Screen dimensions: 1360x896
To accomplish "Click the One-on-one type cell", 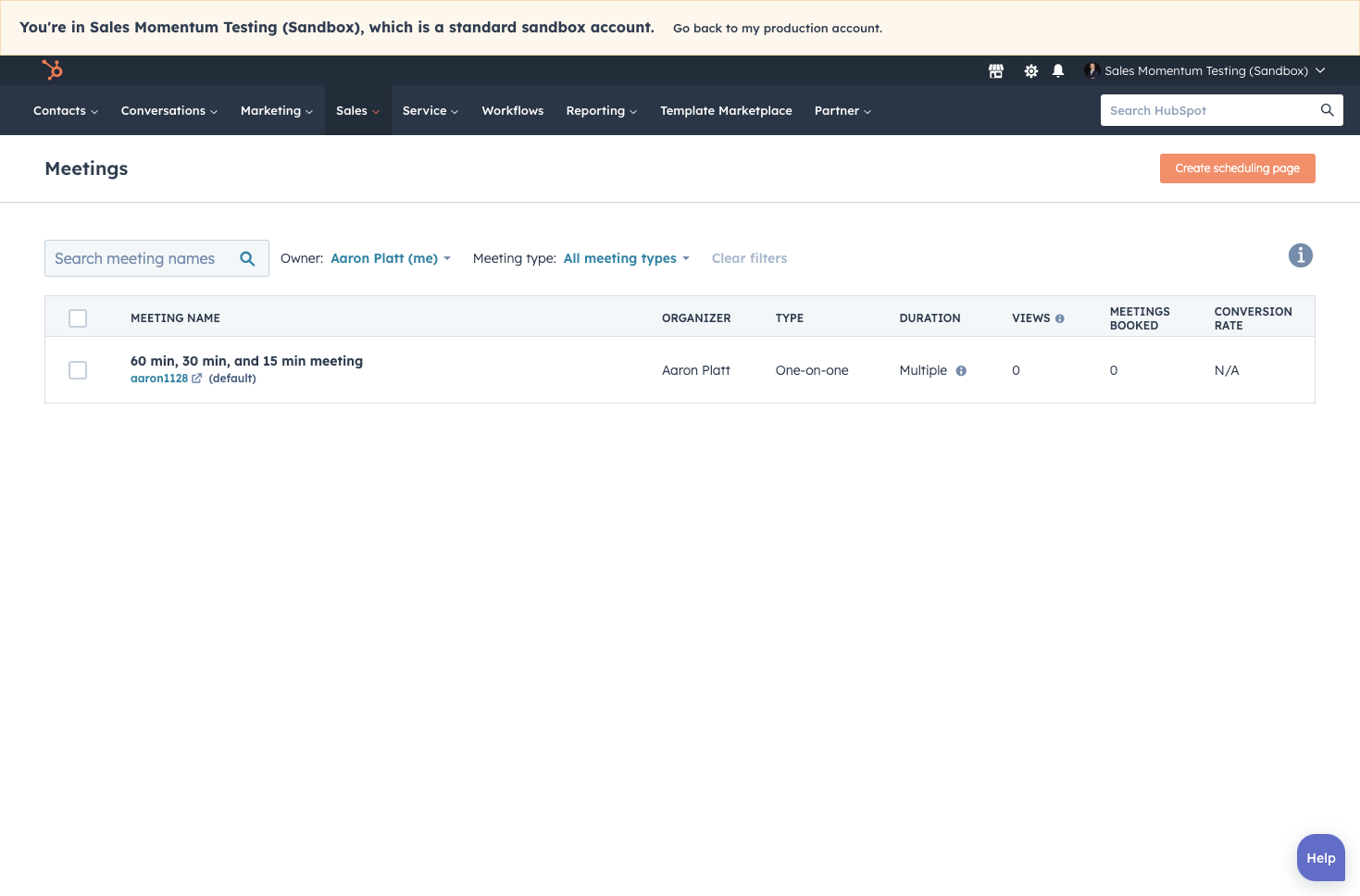I will click(x=812, y=370).
